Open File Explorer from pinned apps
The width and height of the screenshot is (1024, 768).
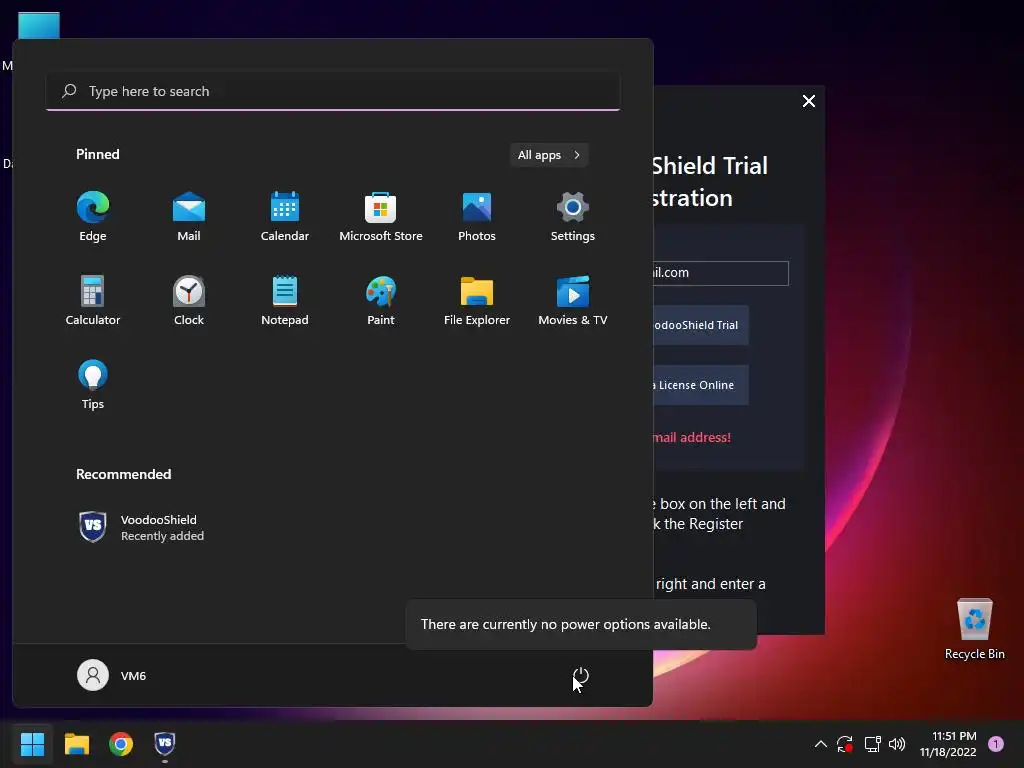tap(477, 301)
